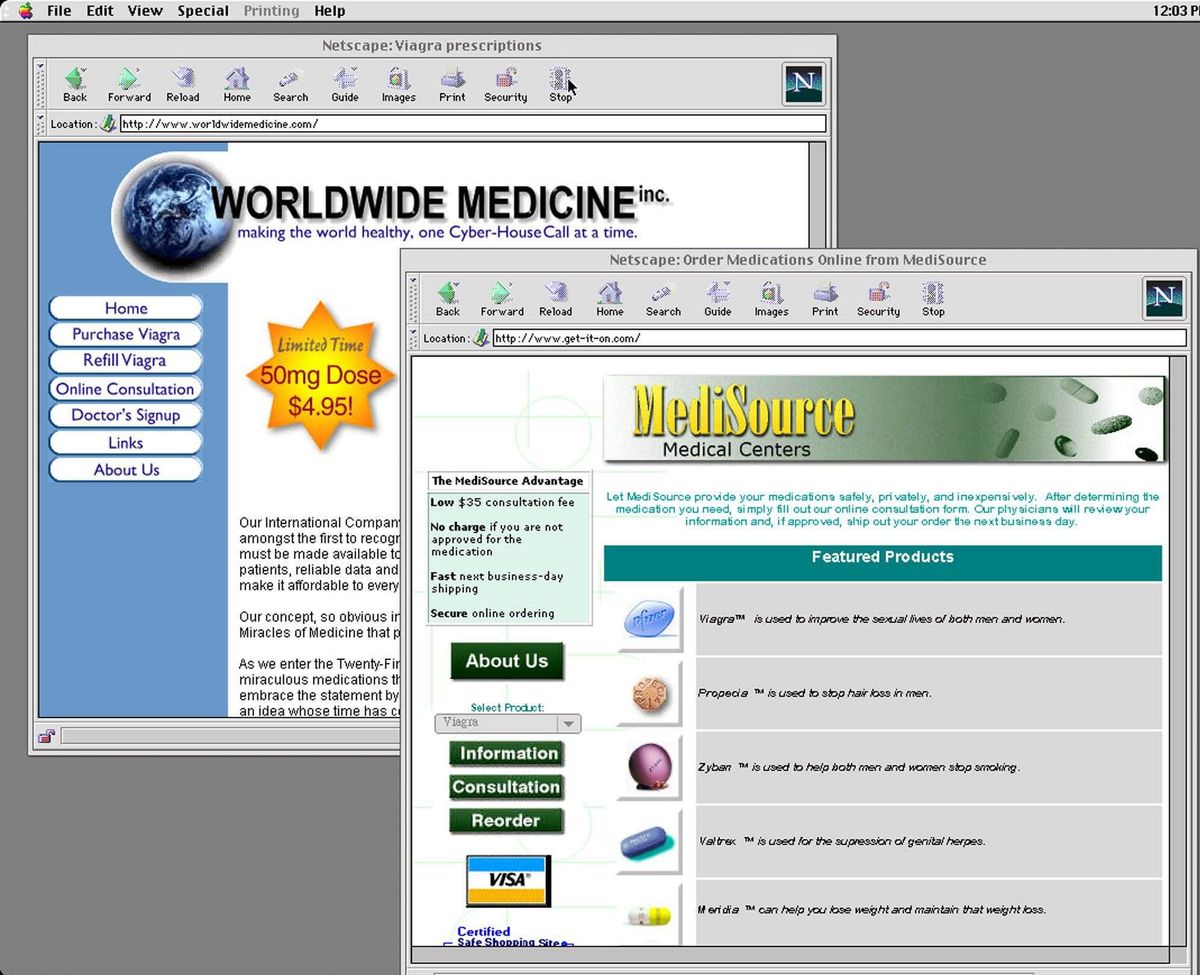Click Guide in the MediSource window toolbar
1200x975 pixels.
pos(718,299)
